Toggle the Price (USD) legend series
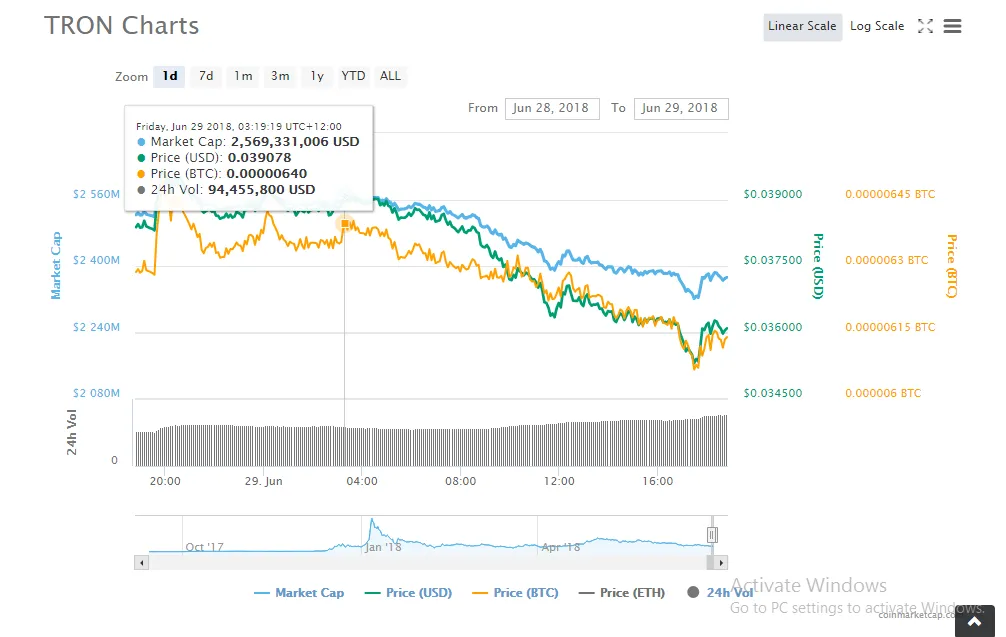The width and height of the screenshot is (1006, 637). [408, 593]
